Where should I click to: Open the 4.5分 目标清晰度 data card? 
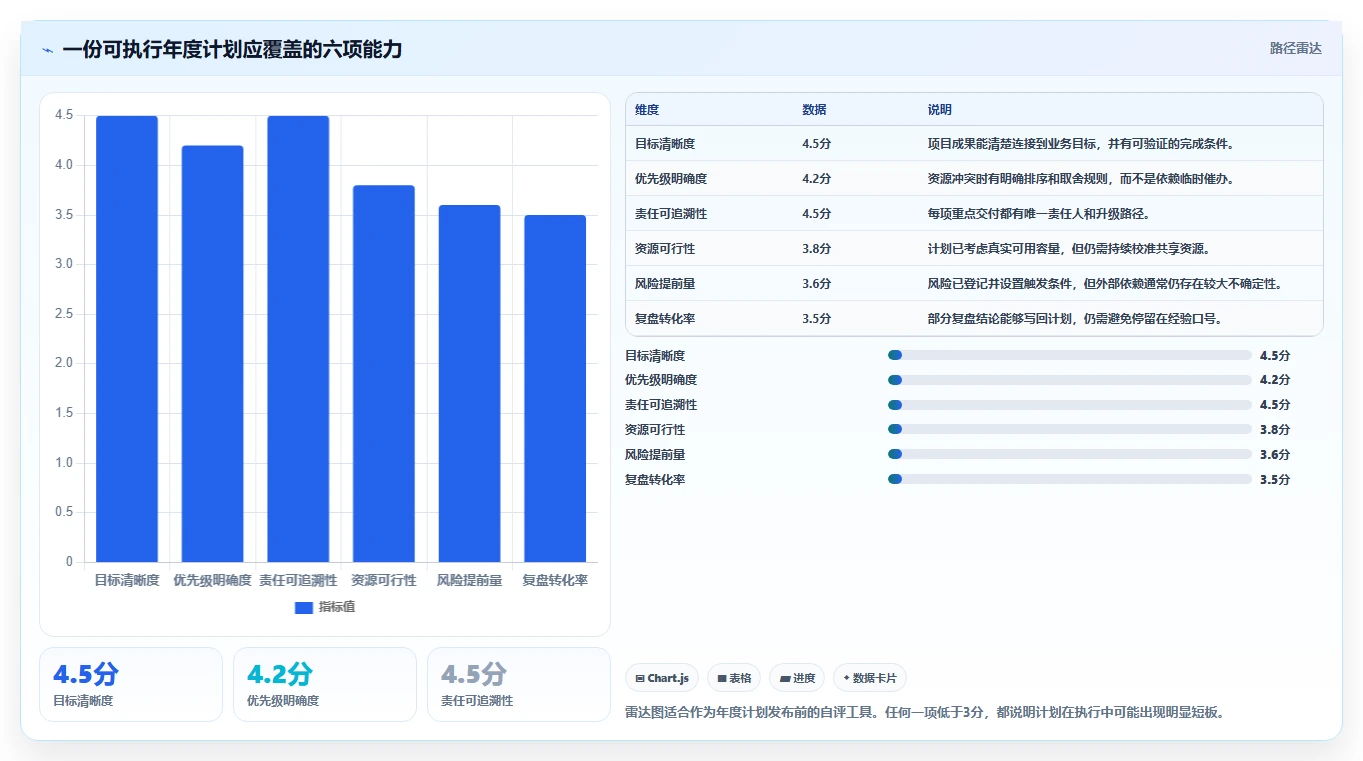coord(131,684)
